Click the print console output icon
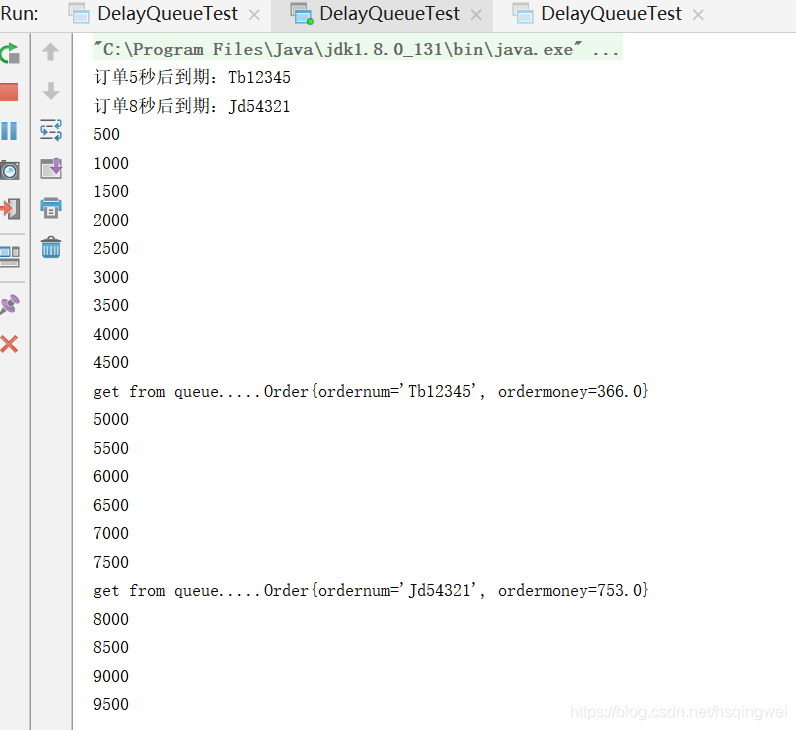This screenshot has height=730, width=796. (51, 207)
